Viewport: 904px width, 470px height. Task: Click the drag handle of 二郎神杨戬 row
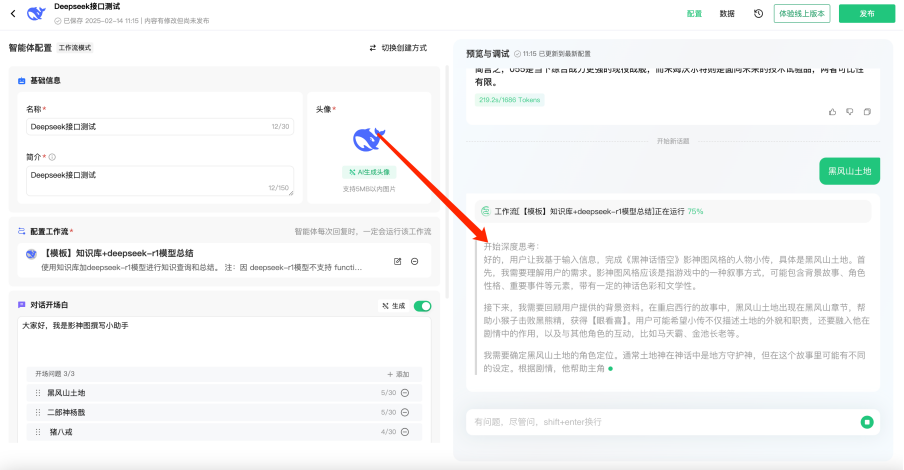[x=38, y=412]
